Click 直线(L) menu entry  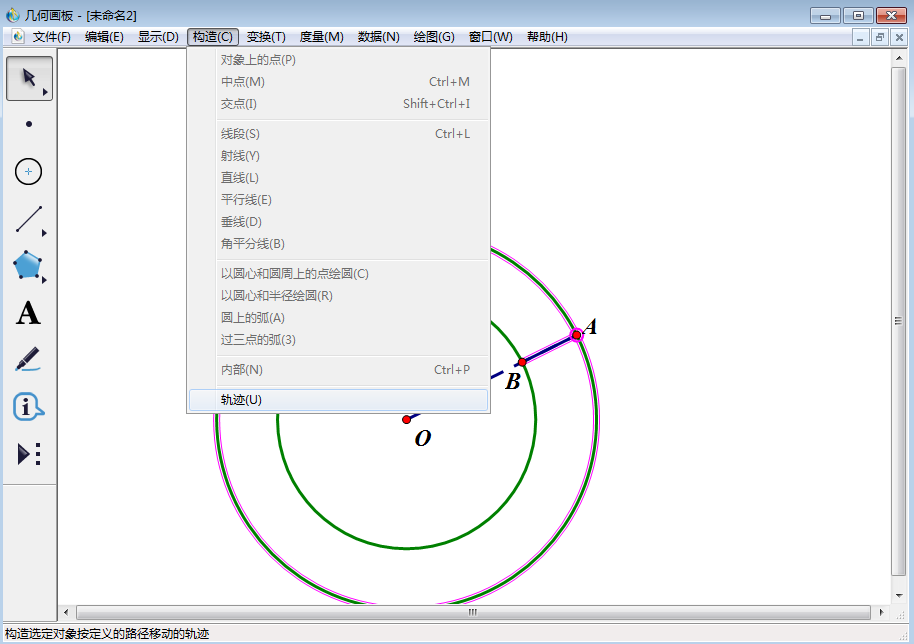click(338, 178)
